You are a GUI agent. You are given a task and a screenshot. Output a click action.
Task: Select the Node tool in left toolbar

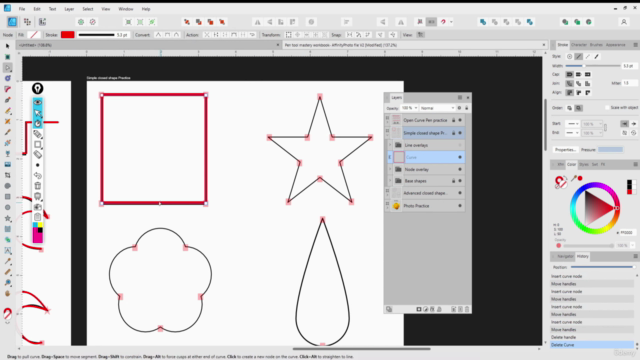click(x=7, y=67)
